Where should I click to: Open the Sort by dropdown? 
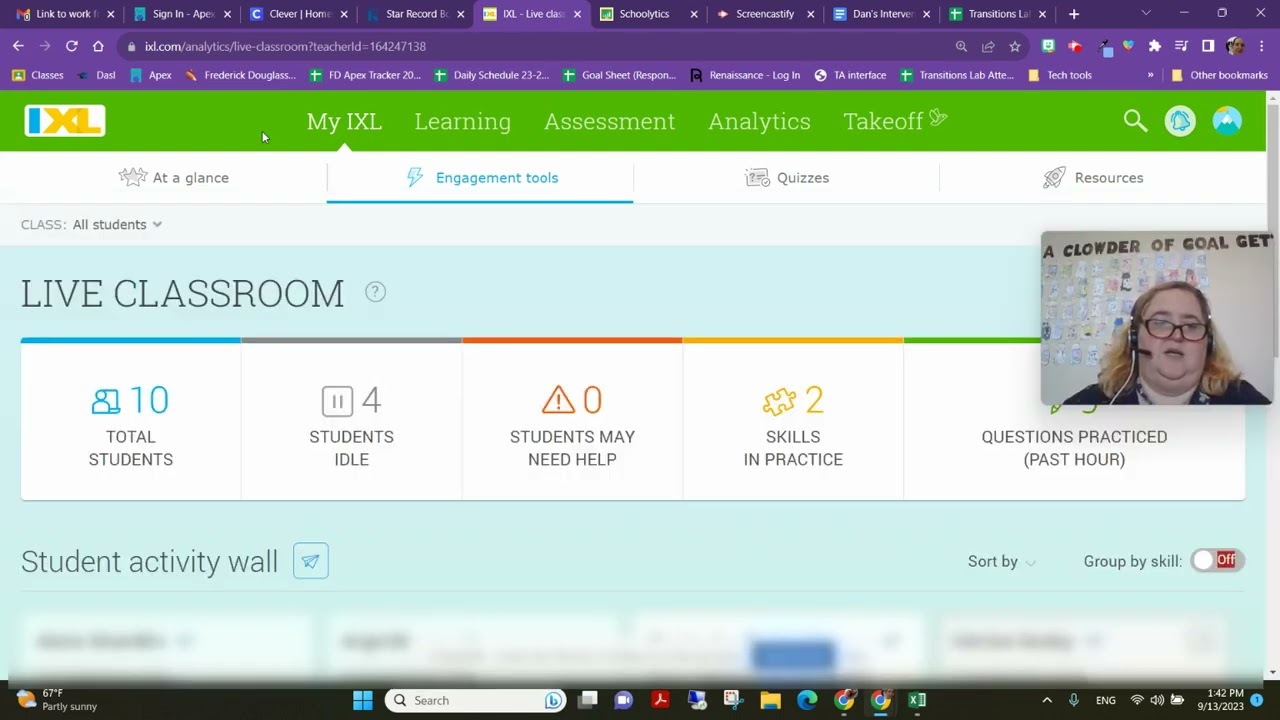1001,561
